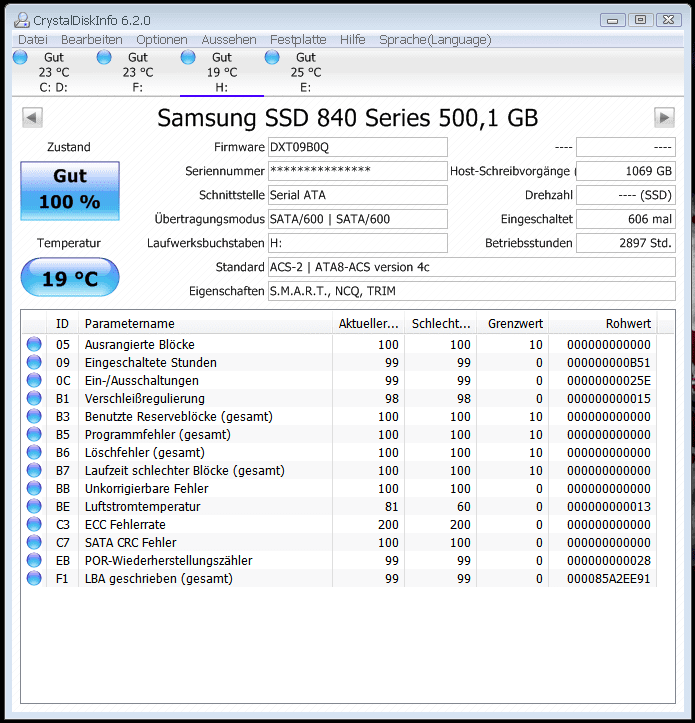Open the Sprache(Language) menu
695x723 pixels.
pos(435,40)
